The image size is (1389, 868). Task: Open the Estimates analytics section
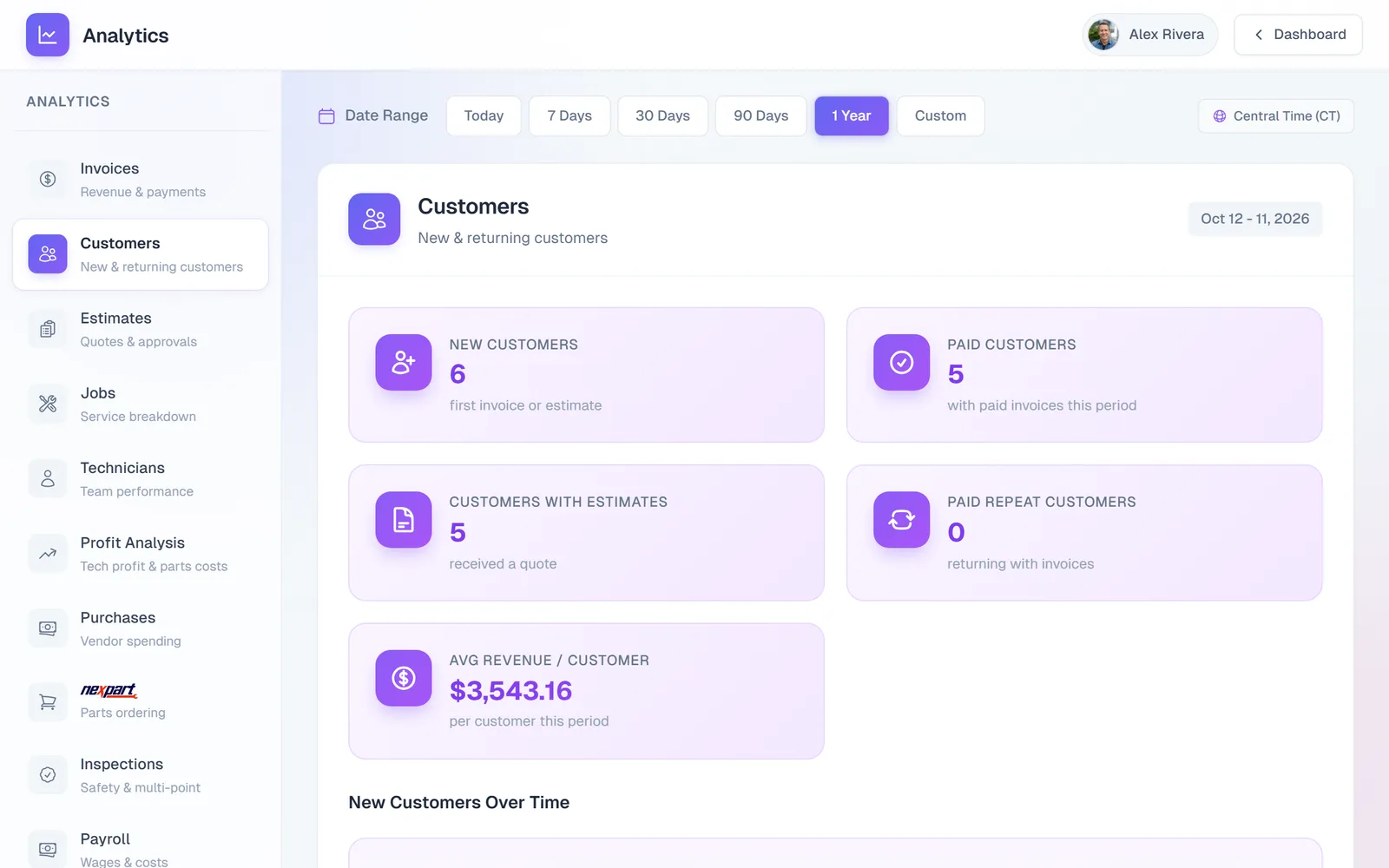point(141,329)
